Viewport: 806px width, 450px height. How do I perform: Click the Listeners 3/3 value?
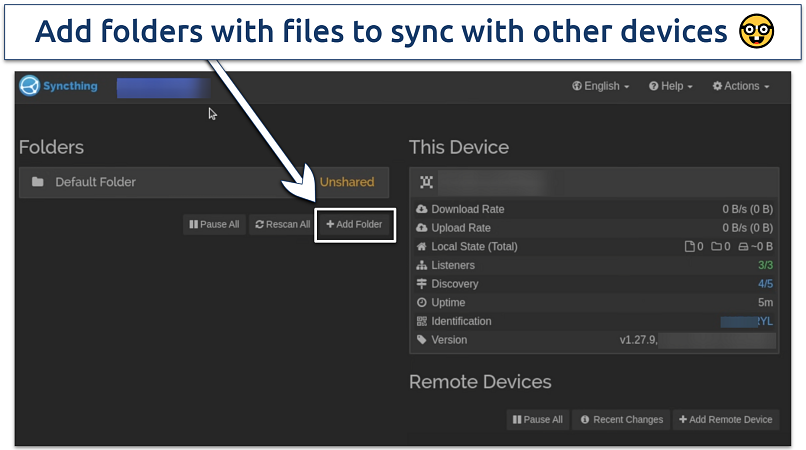(x=766, y=266)
